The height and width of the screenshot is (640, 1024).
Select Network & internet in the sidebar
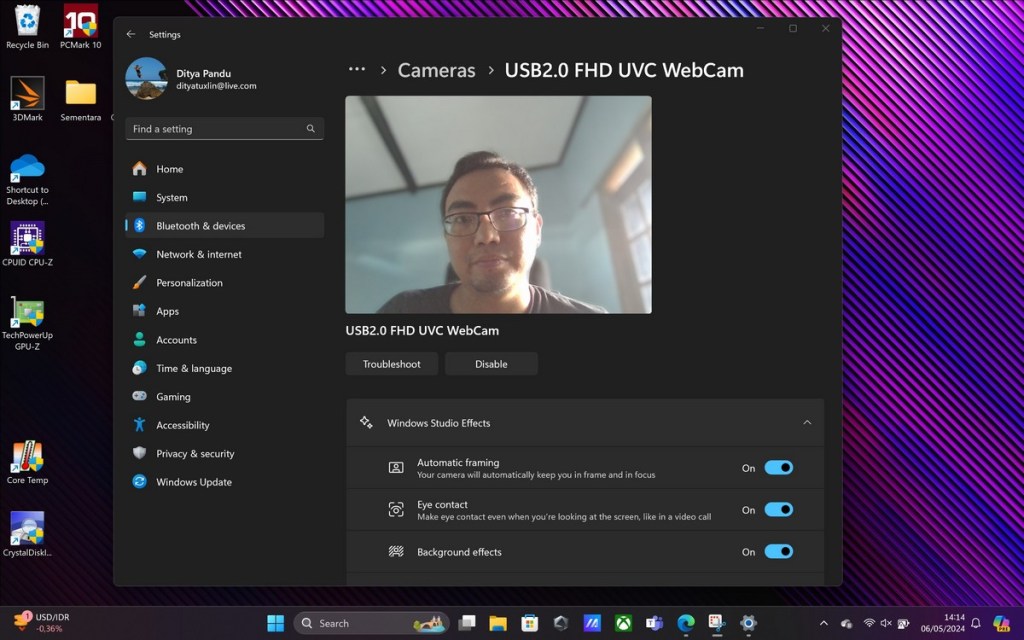(198, 254)
